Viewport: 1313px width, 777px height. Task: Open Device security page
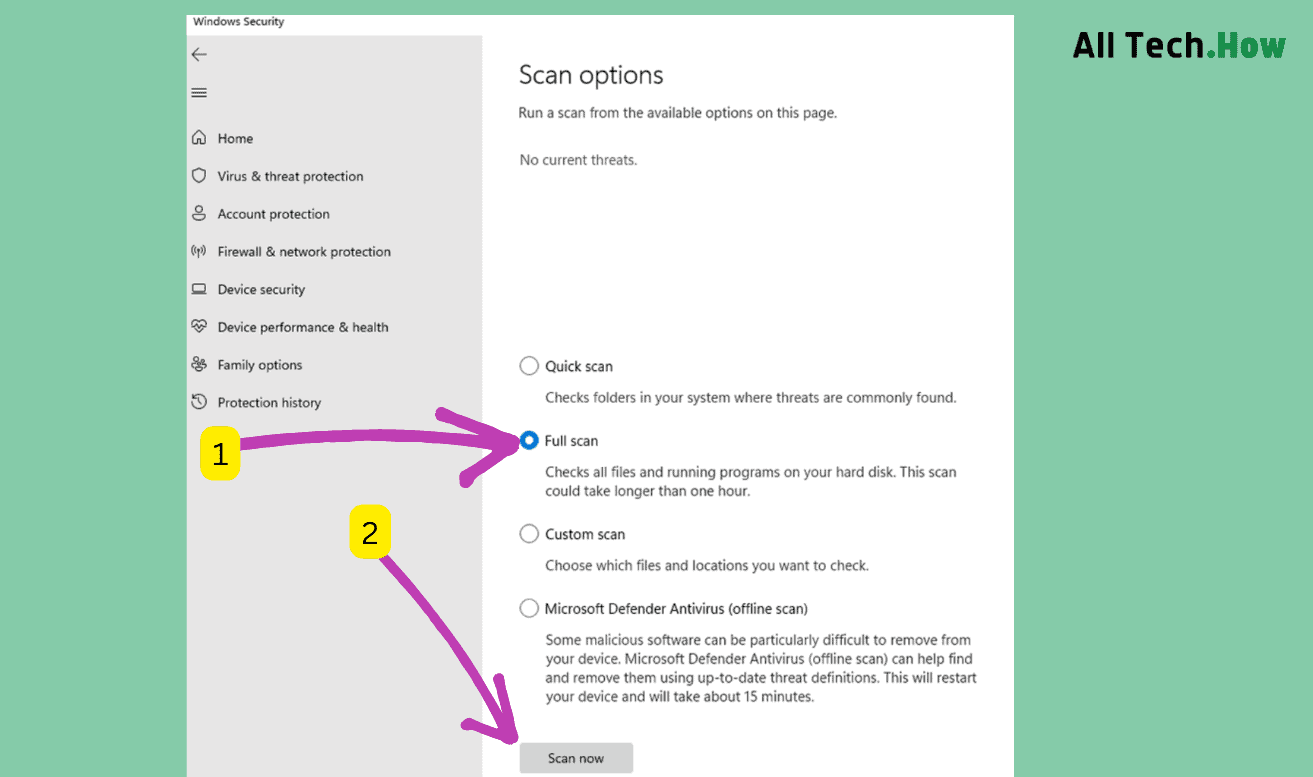click(261, 290)
